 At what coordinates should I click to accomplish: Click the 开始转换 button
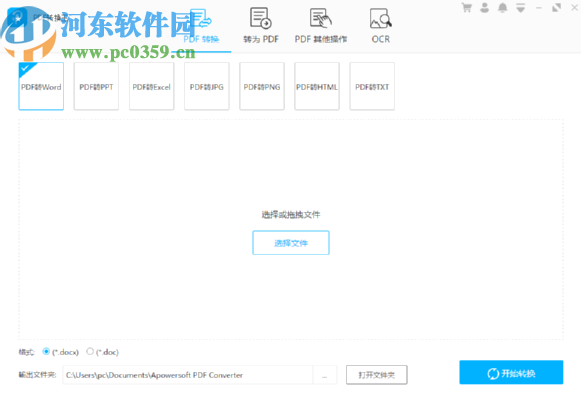pyautogui.click(x=511, y=372)
